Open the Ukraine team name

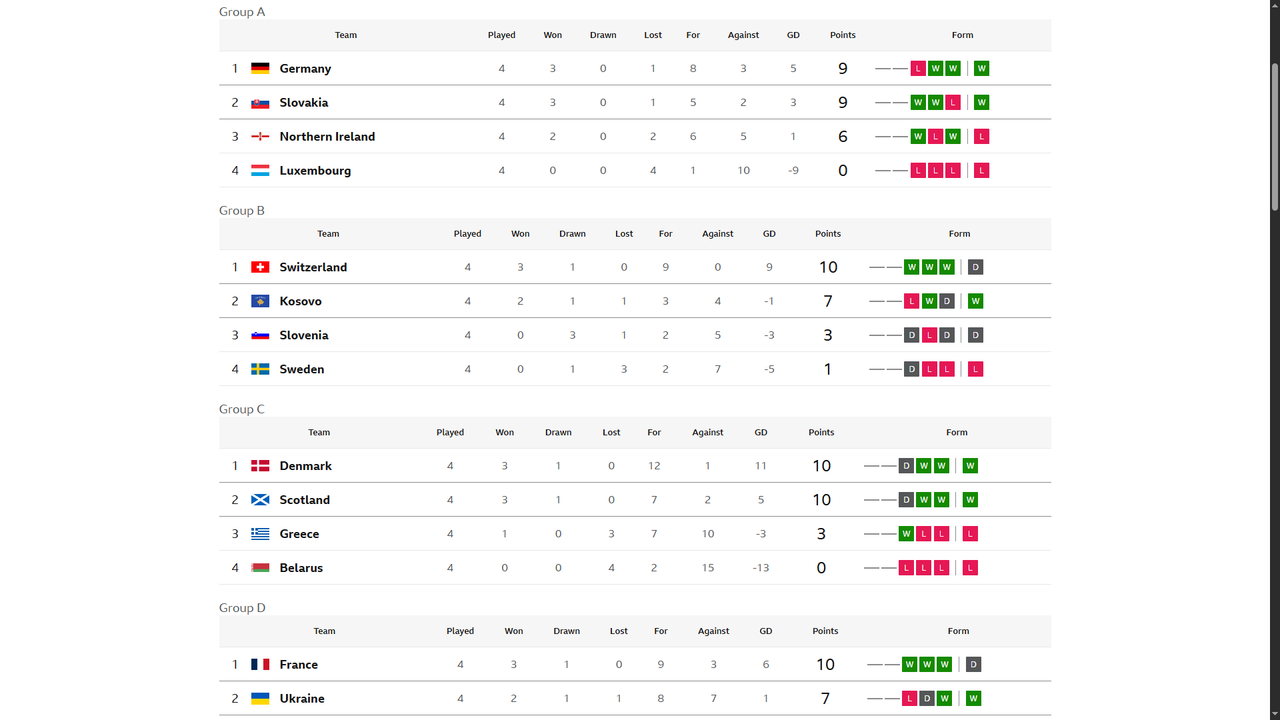302,698
